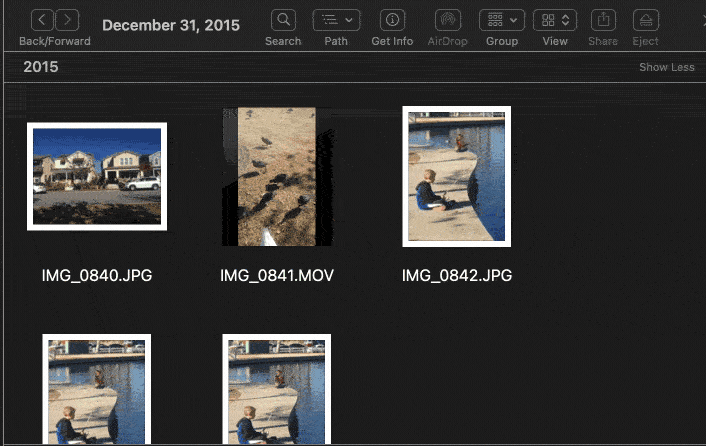Select the IMG_0841.MOV video thumbnail
This screenshot has width=706, height=446.
(277, 176)
